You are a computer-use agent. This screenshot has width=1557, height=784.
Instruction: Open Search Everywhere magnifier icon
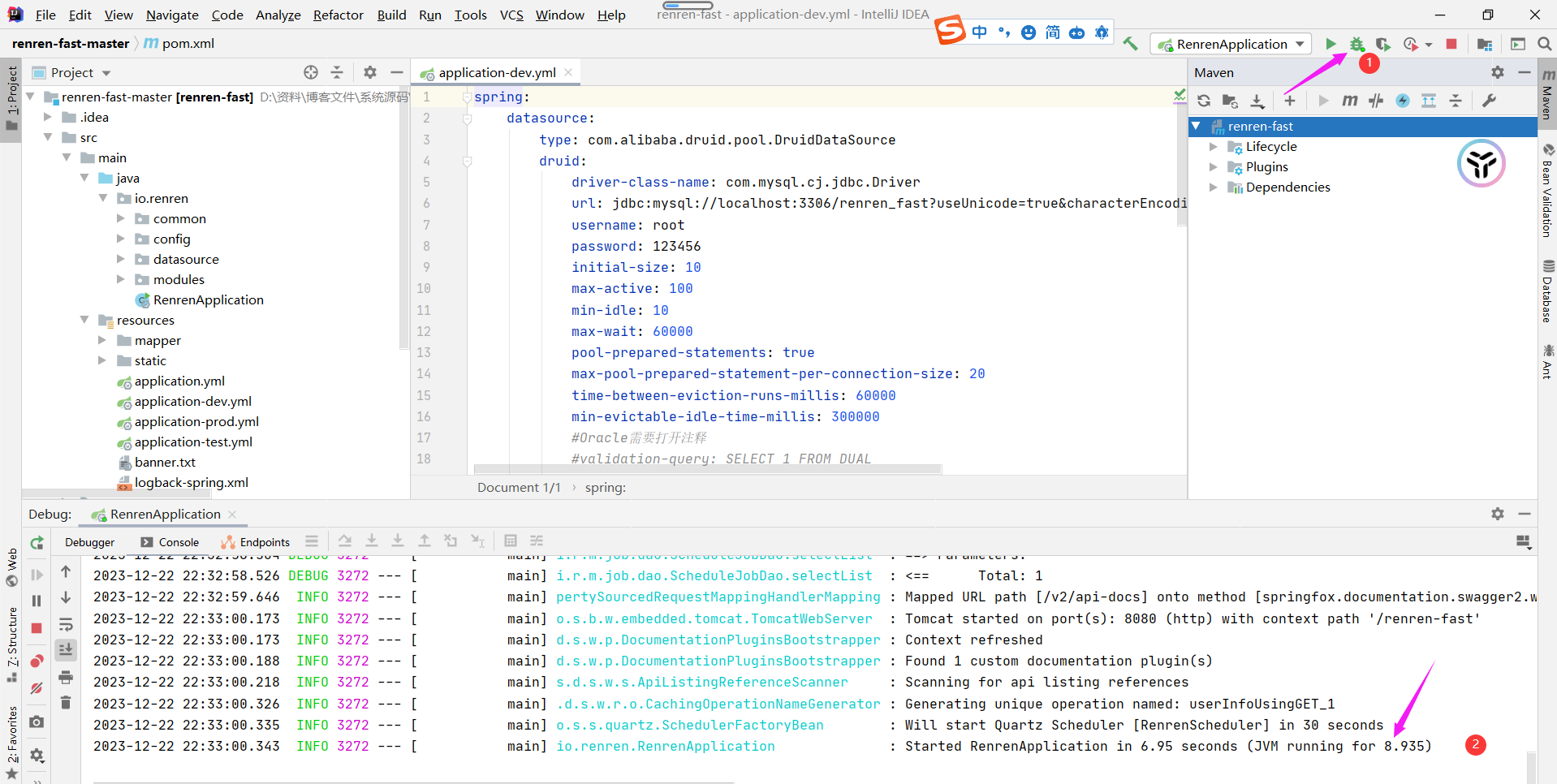[x=1544, y=44]
